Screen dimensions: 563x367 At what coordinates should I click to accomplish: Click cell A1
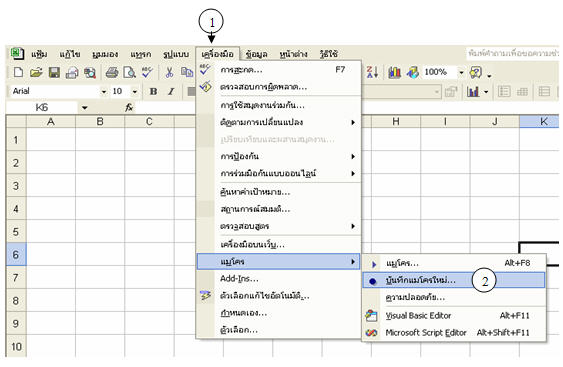pos(51,140)
